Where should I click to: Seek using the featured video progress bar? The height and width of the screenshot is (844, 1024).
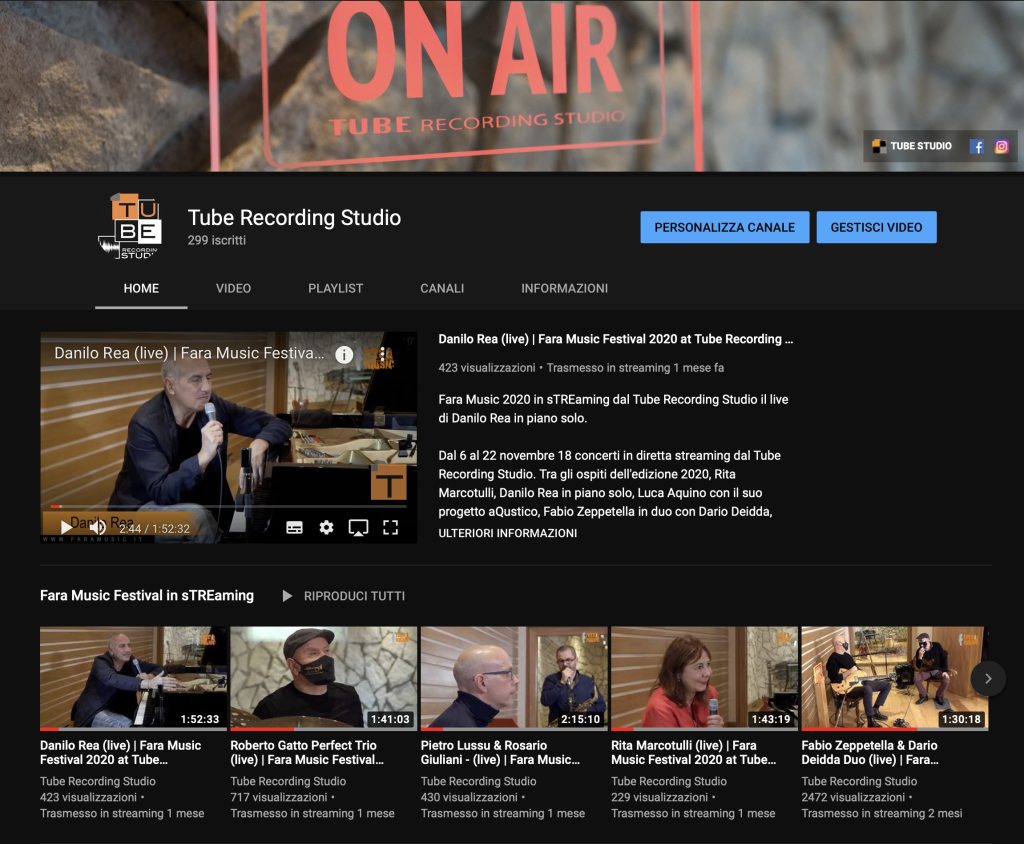point(229,506)
